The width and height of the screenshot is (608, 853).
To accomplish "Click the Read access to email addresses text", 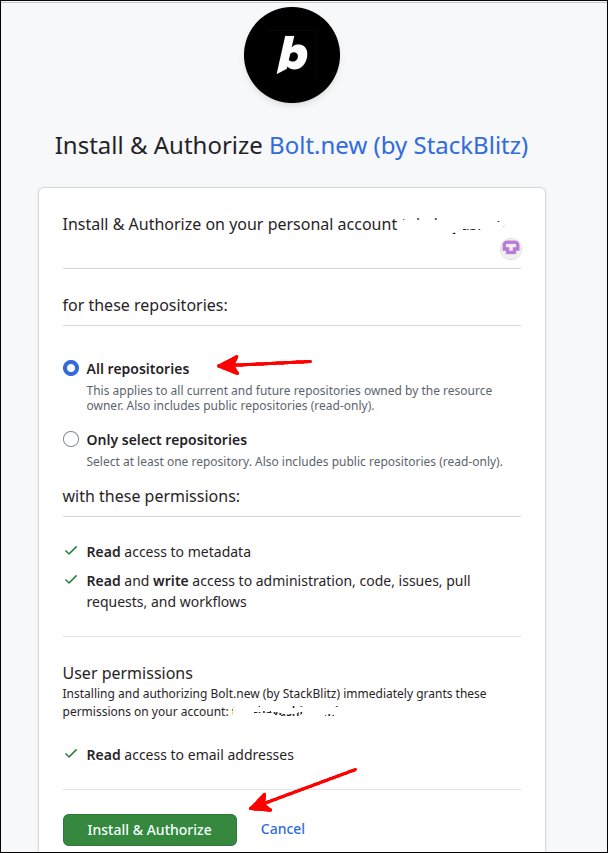I will (x=190, y=755).
